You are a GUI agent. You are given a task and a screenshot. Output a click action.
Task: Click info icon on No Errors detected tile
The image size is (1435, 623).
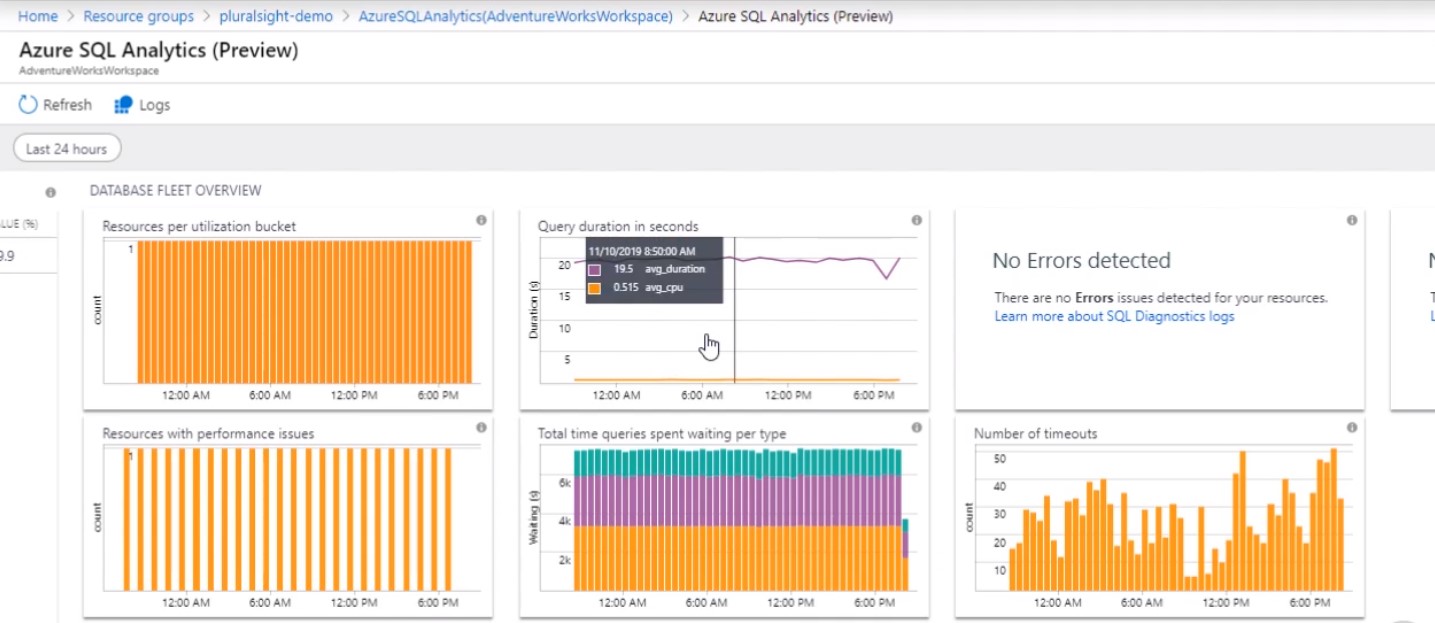click(x=1352, y=220)
